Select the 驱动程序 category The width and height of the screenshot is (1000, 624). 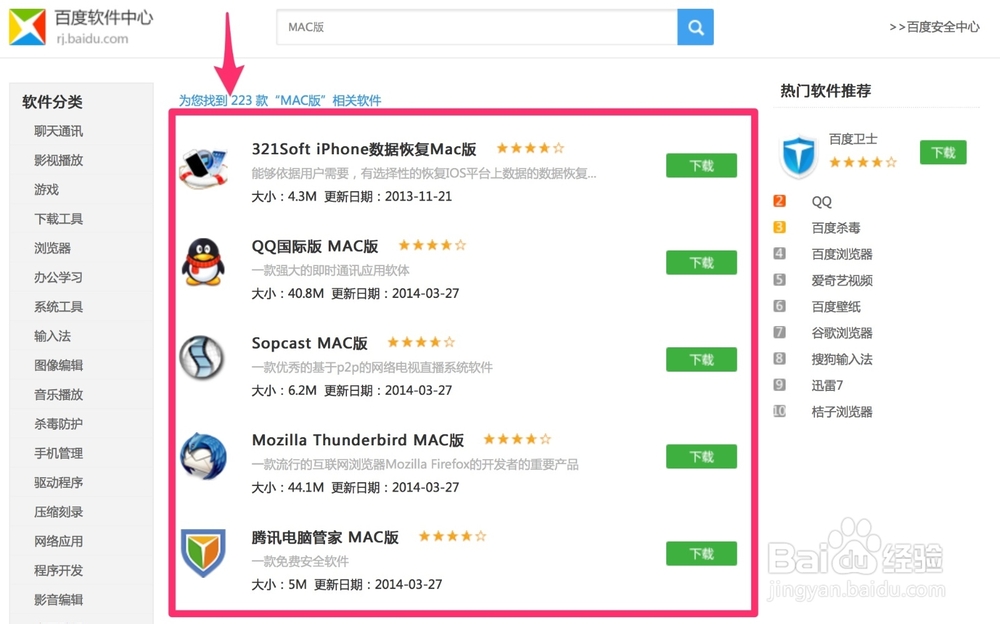coord(59,483)
